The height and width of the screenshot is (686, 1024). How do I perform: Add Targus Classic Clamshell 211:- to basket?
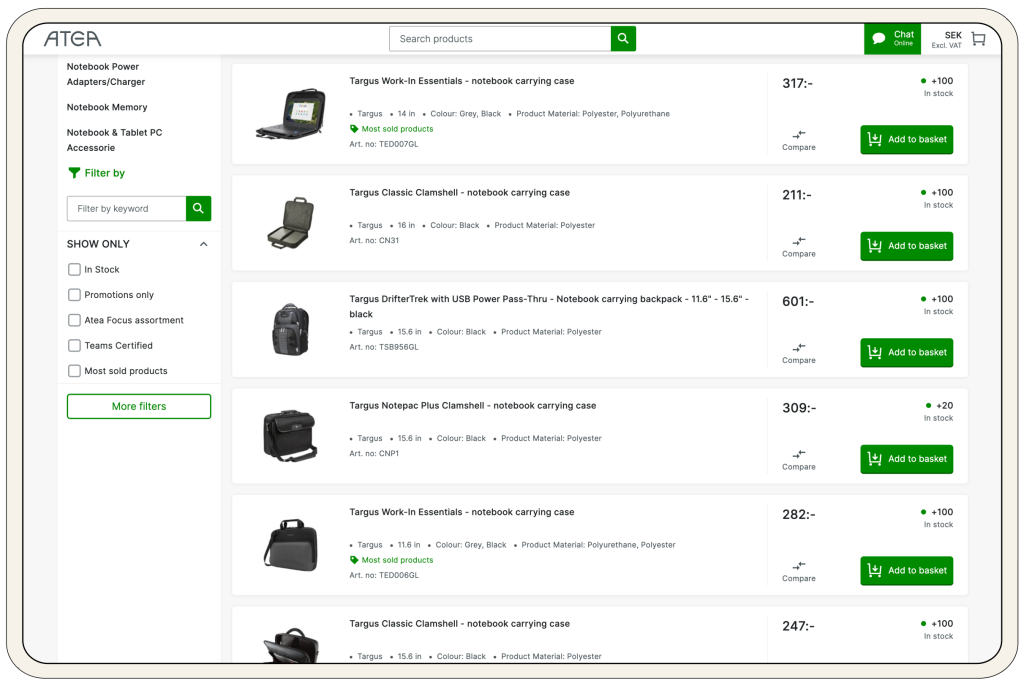tap(906, 246)
